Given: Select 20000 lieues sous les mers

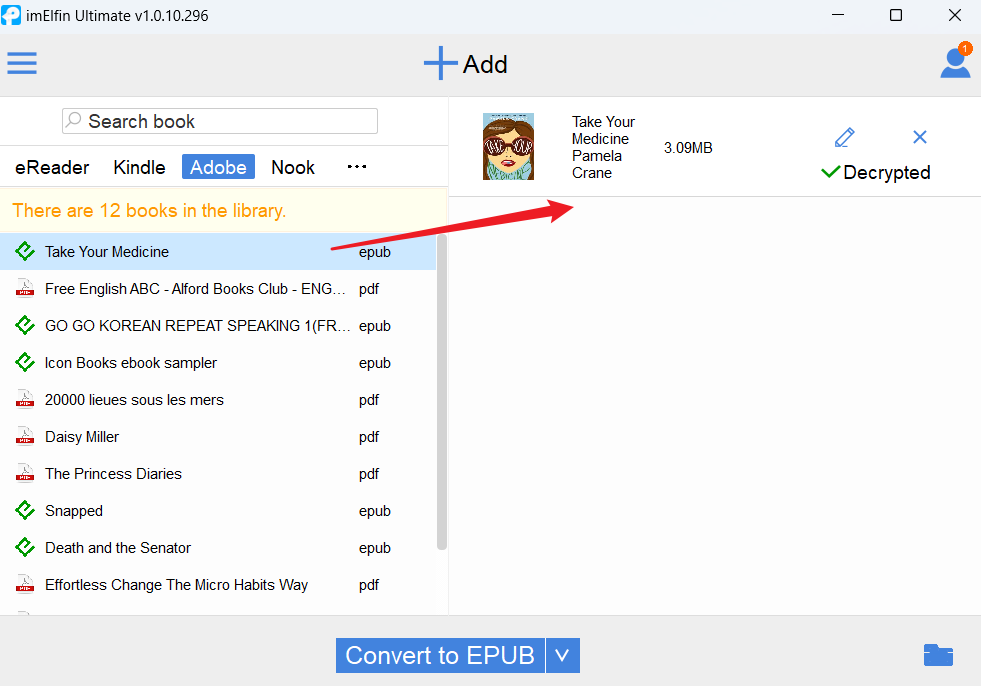Looking at the screenshot, I should (x=218, y=400).
